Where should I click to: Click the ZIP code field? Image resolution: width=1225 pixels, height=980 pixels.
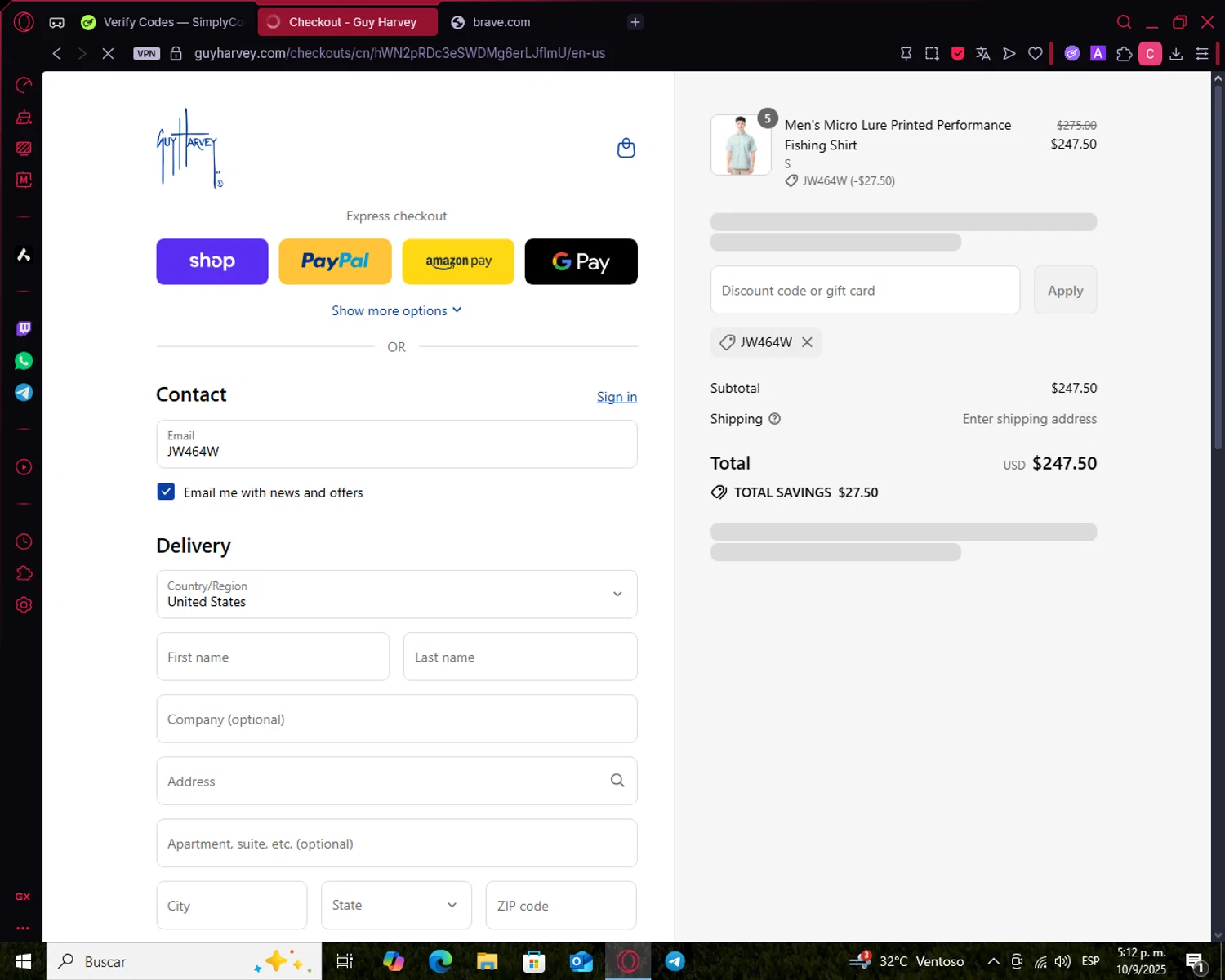(x=561, y=905)
